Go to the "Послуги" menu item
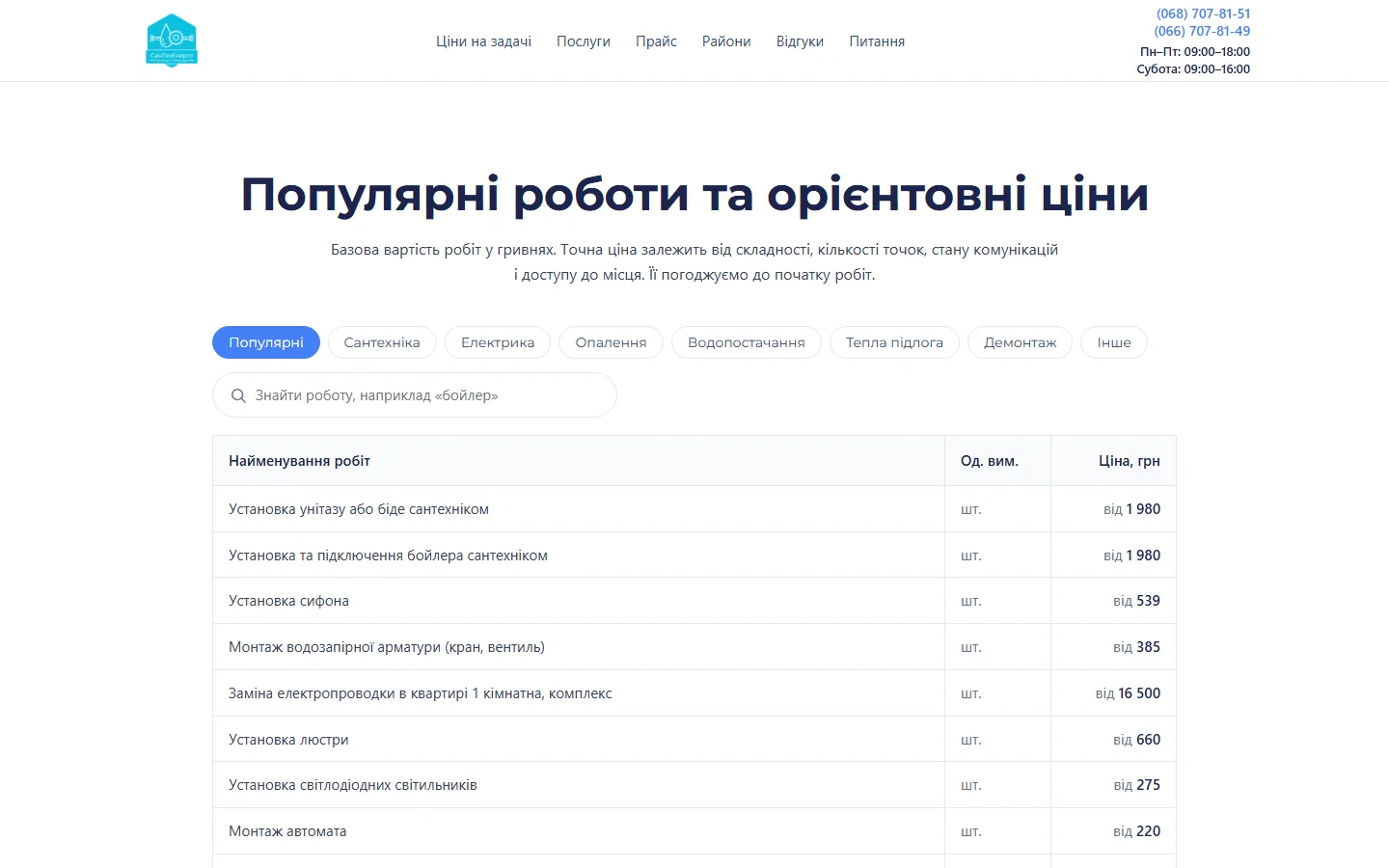The width and height of the screenshot is (1389, 868). 584,41
